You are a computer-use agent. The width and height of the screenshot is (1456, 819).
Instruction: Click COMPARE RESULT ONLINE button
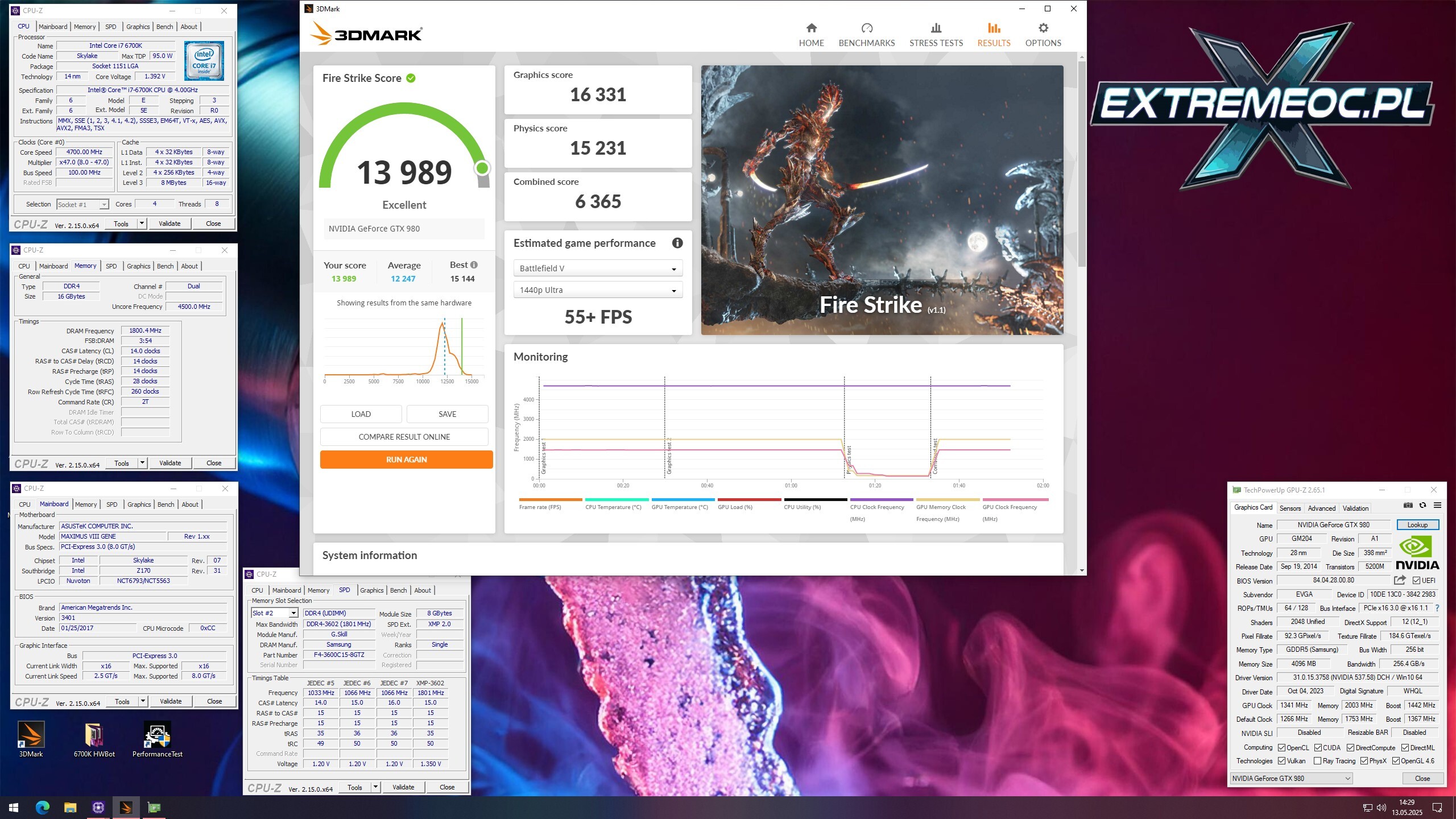tap(404, 437)
